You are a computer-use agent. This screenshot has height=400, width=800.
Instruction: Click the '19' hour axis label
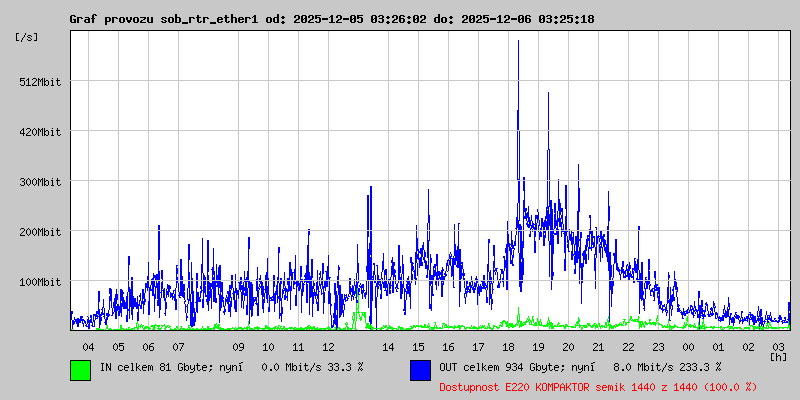[538, 347]
